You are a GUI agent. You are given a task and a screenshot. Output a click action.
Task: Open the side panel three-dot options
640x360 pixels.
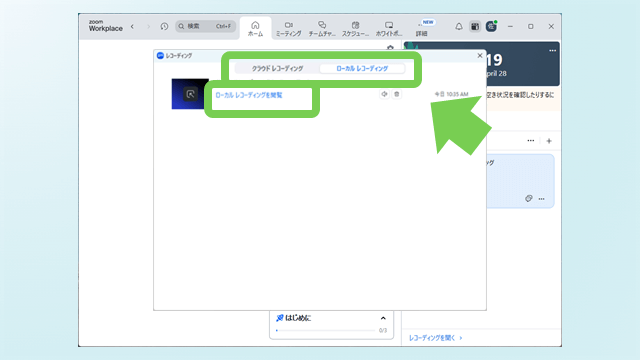click(x=531, y=140)
